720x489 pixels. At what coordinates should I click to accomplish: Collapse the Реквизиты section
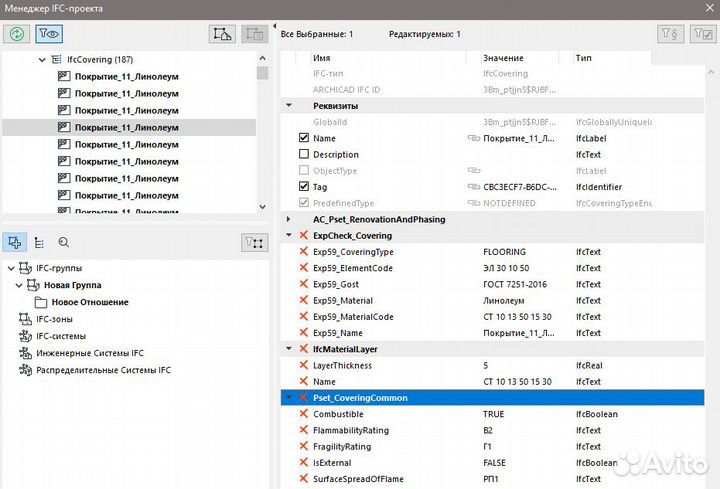(289, 105)
